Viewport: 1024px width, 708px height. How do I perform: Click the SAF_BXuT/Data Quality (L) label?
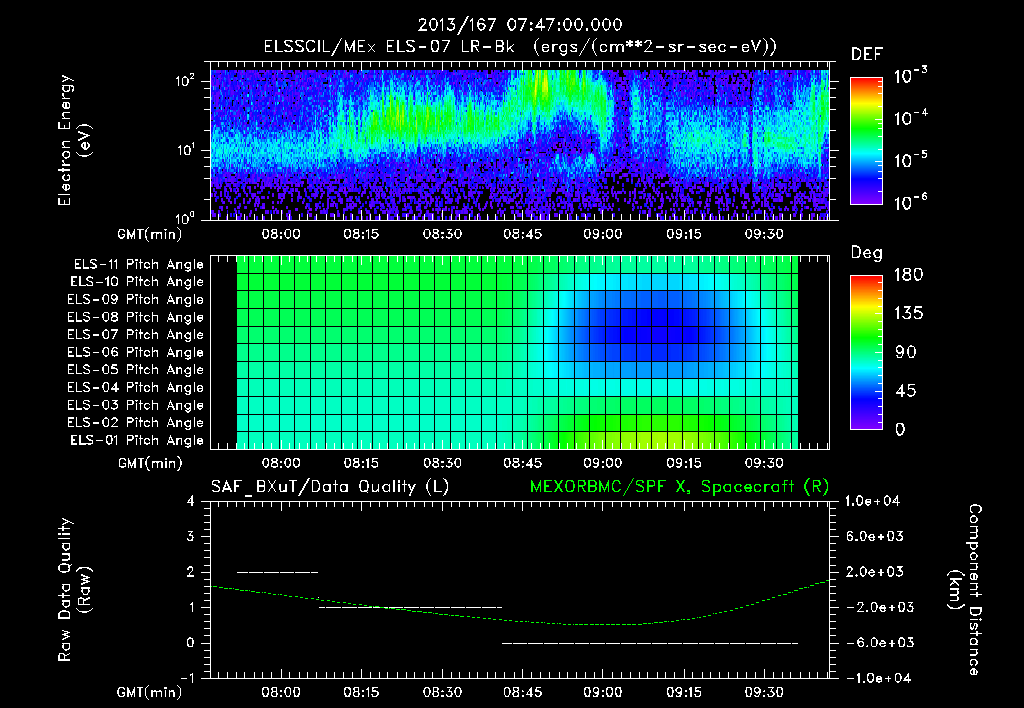point(330,487)
